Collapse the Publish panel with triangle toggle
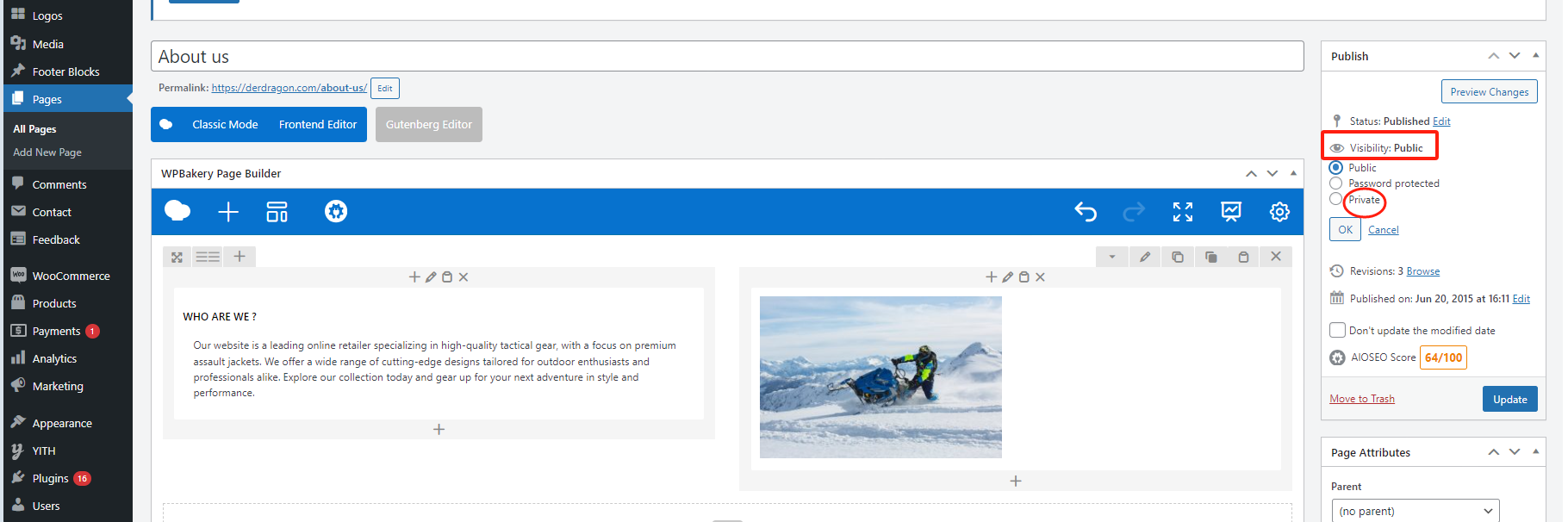 click(x=1535, y=55)
